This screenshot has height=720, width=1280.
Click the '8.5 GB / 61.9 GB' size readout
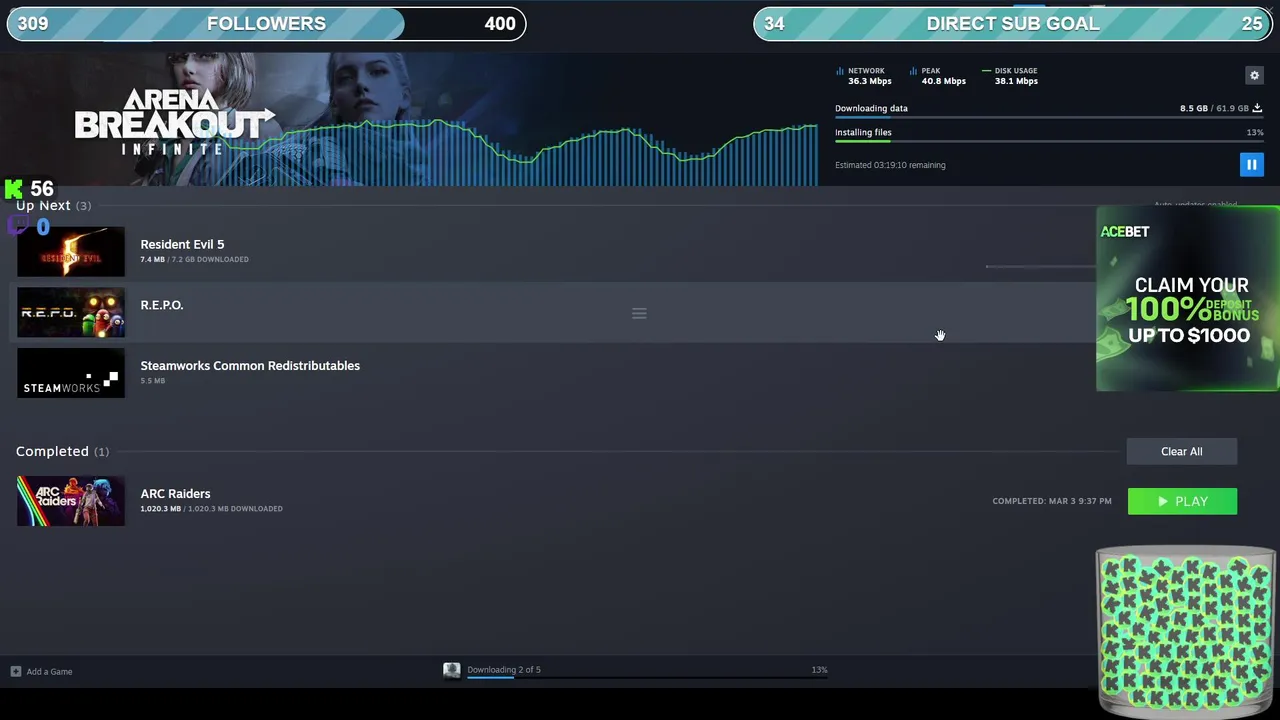pyautogui.click(x=1214, y=108)
